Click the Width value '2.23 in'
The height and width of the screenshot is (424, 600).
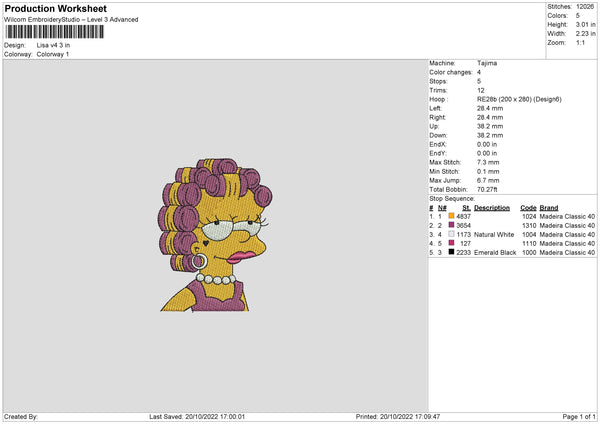(586, 34)
